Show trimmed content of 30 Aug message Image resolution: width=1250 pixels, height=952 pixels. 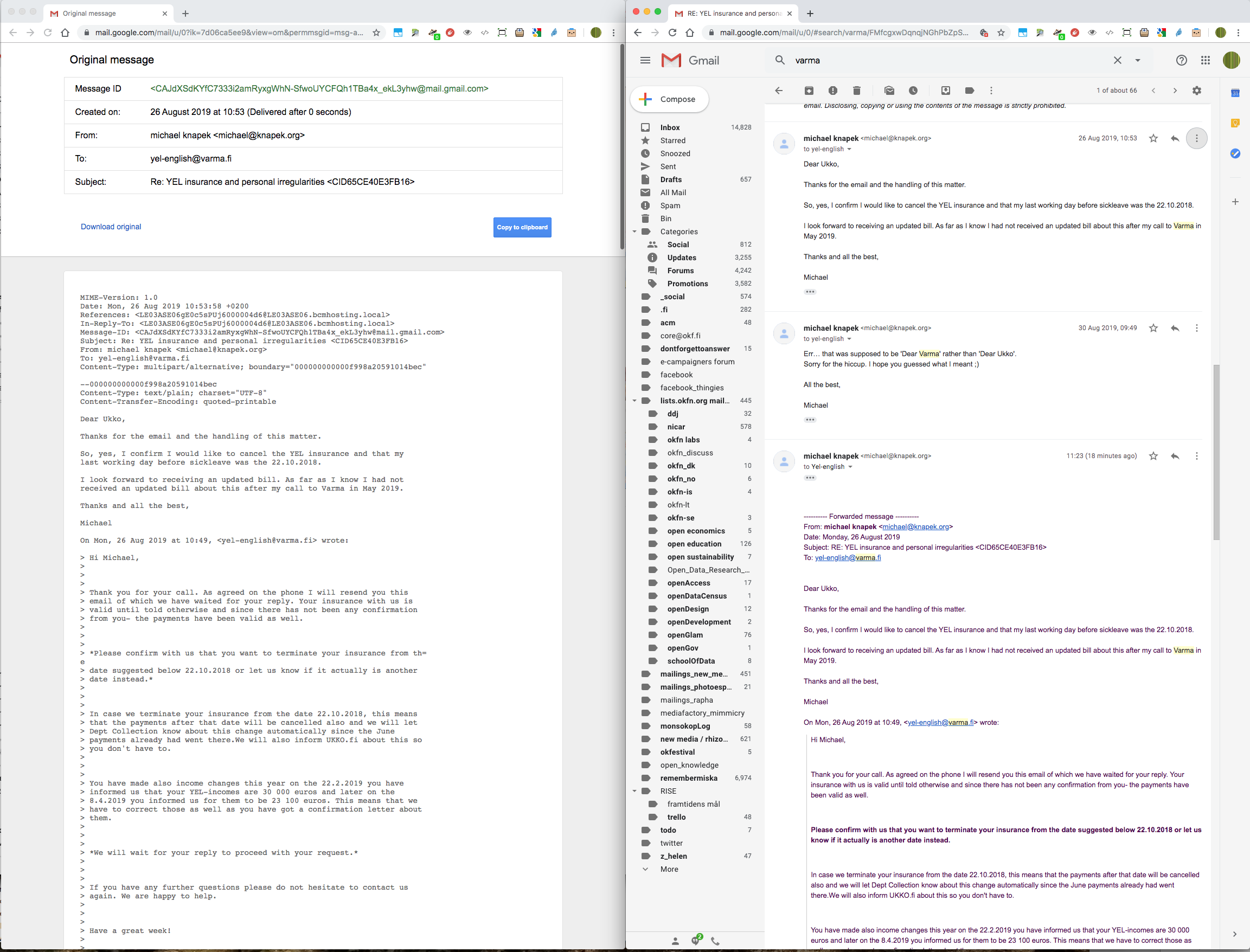(x=810, y=421)
